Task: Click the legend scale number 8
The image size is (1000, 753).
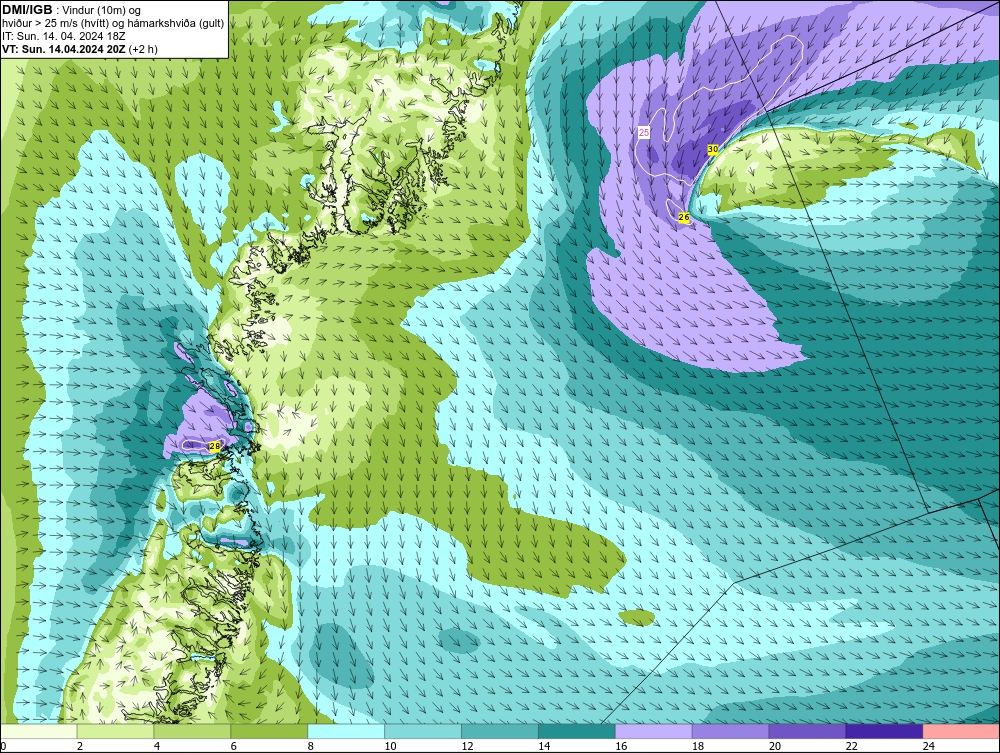Action: tap(311, 746)
